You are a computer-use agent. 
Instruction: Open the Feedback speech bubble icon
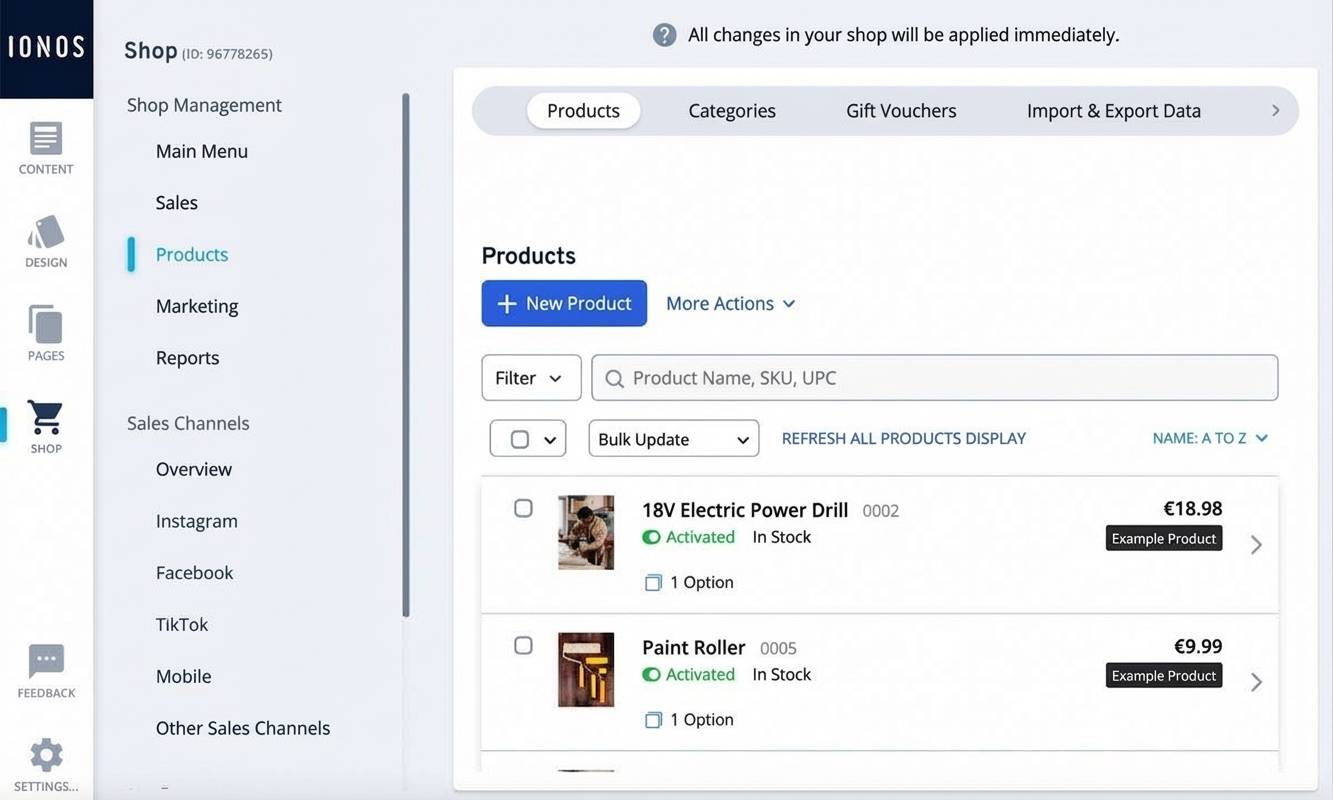[46, 670]
